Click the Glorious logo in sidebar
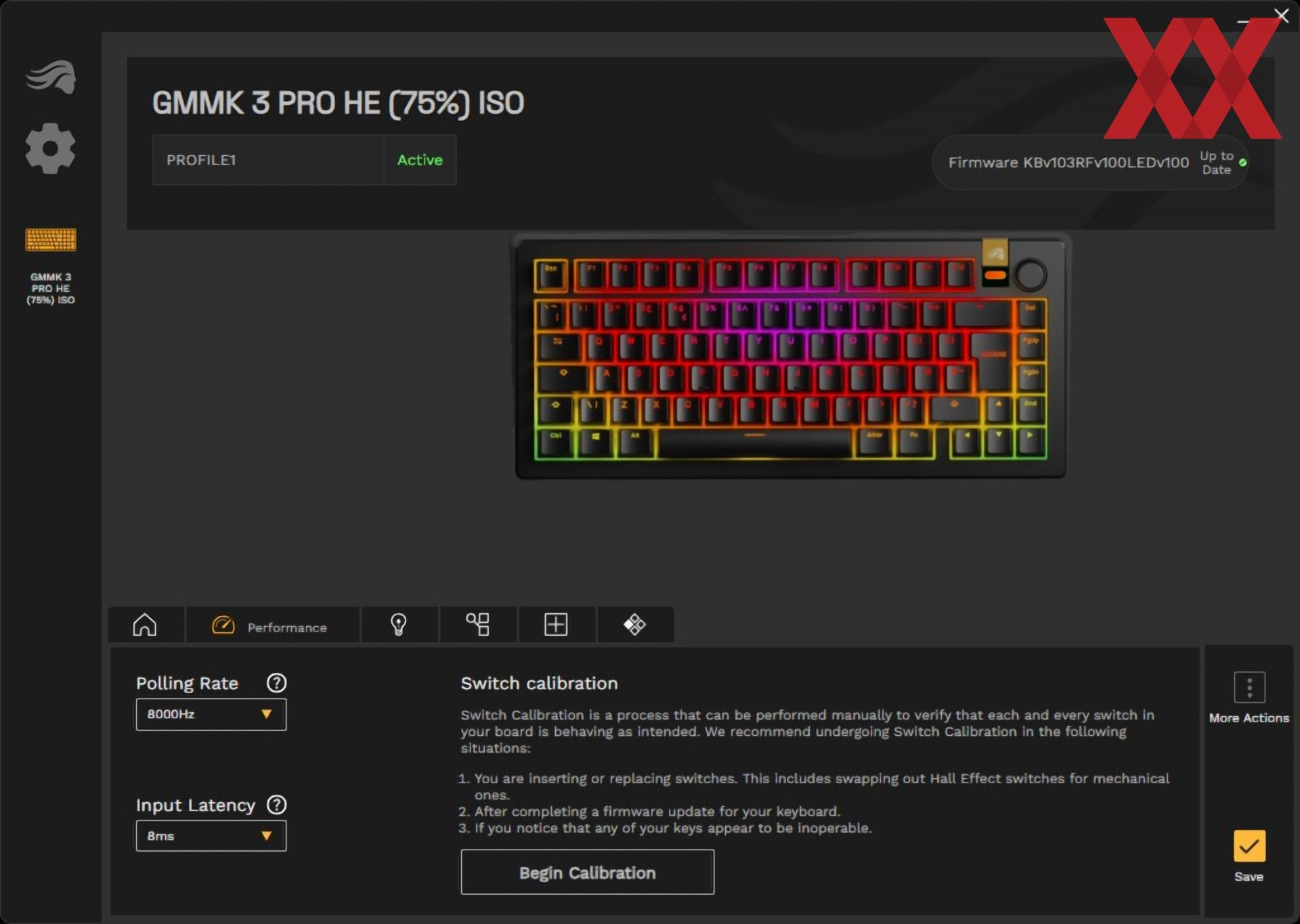 click(x=51, y=76)
